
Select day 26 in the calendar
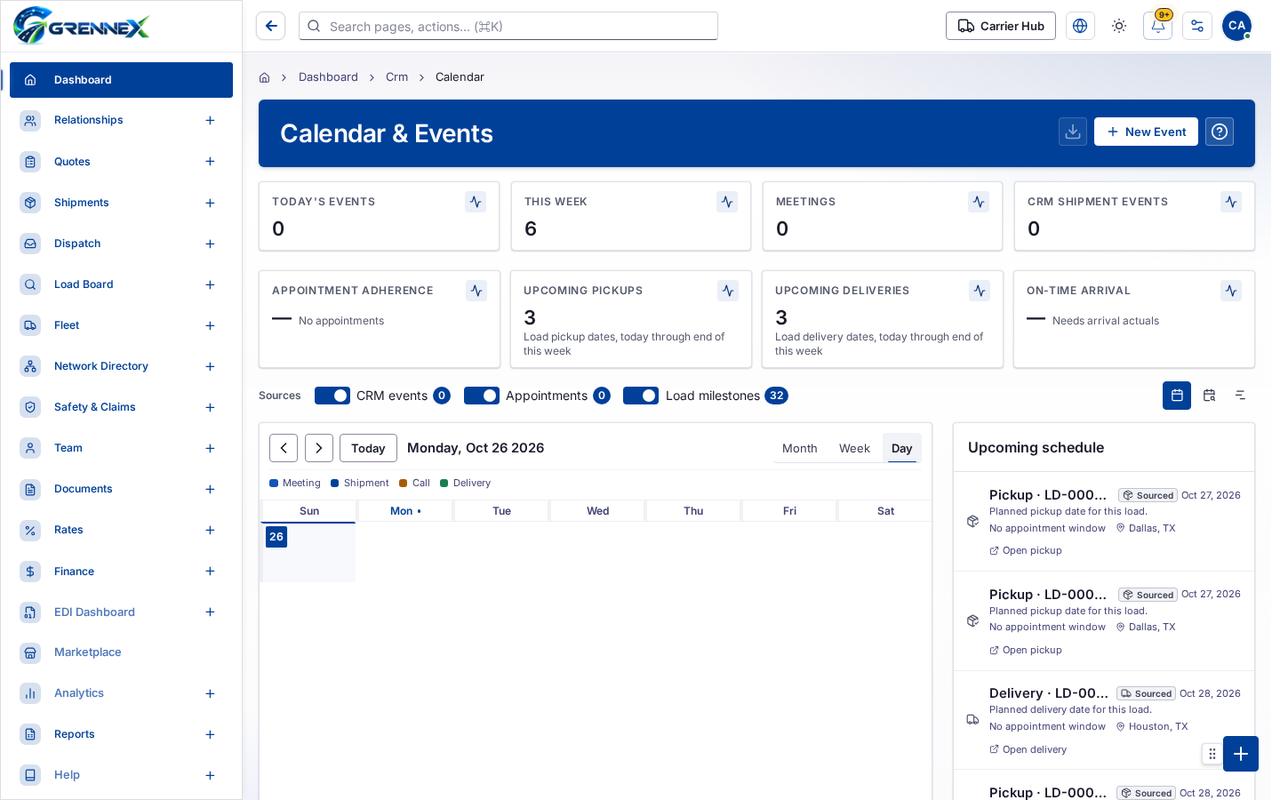[276, 537]
